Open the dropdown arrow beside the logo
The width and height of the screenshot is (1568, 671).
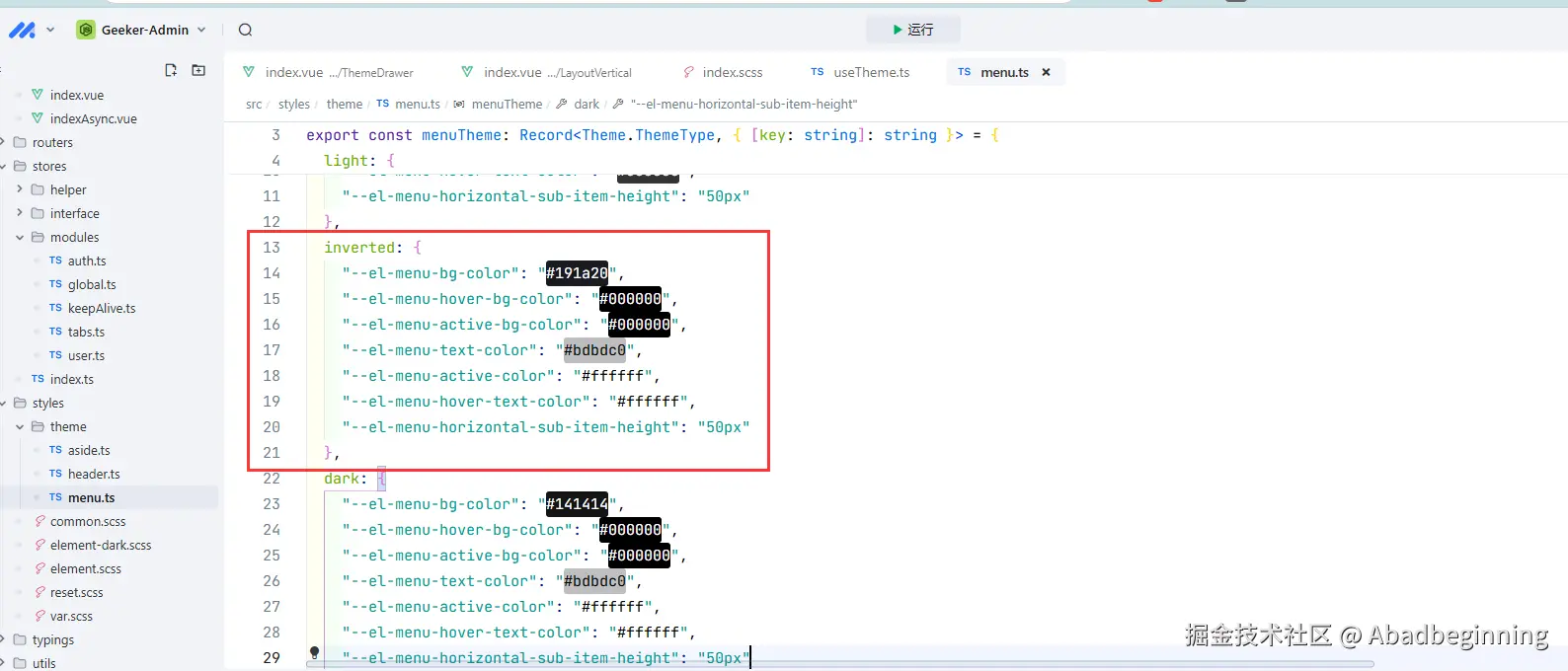(50, 31)
